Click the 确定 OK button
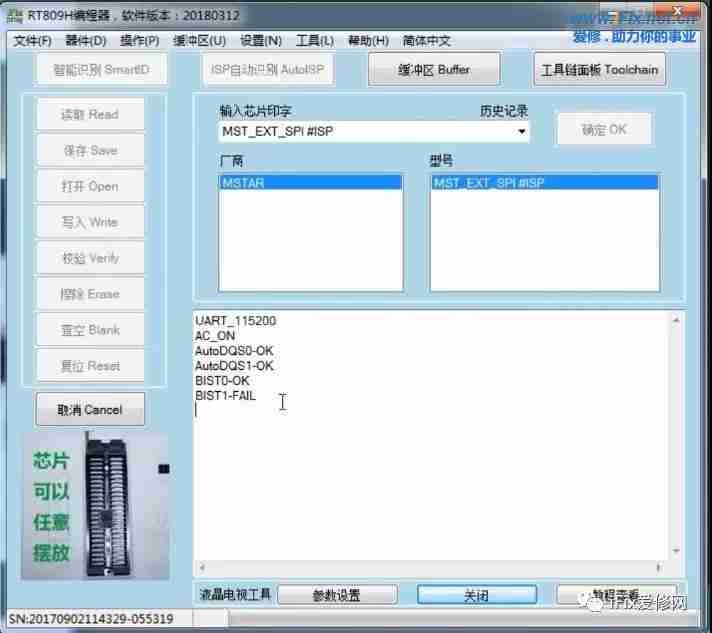This screenshot has height=633, width=712. coord(604,129)
